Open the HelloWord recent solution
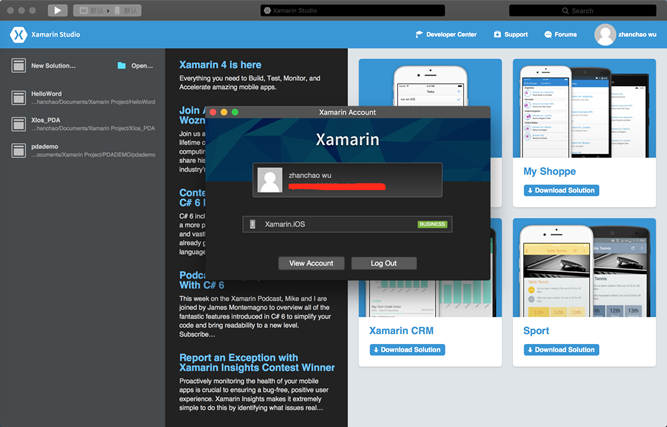Image resolution: width=667 pixels, height=427 pixels. click(83, 98)
